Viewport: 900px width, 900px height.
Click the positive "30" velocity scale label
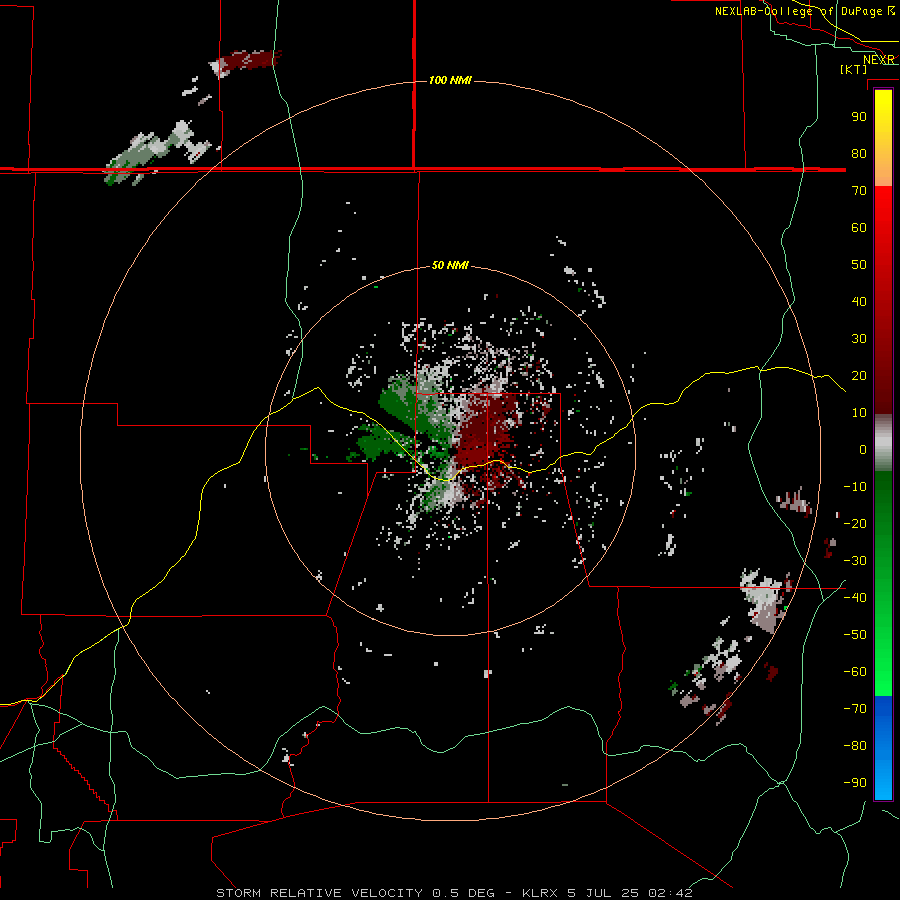tap(859, 339)
